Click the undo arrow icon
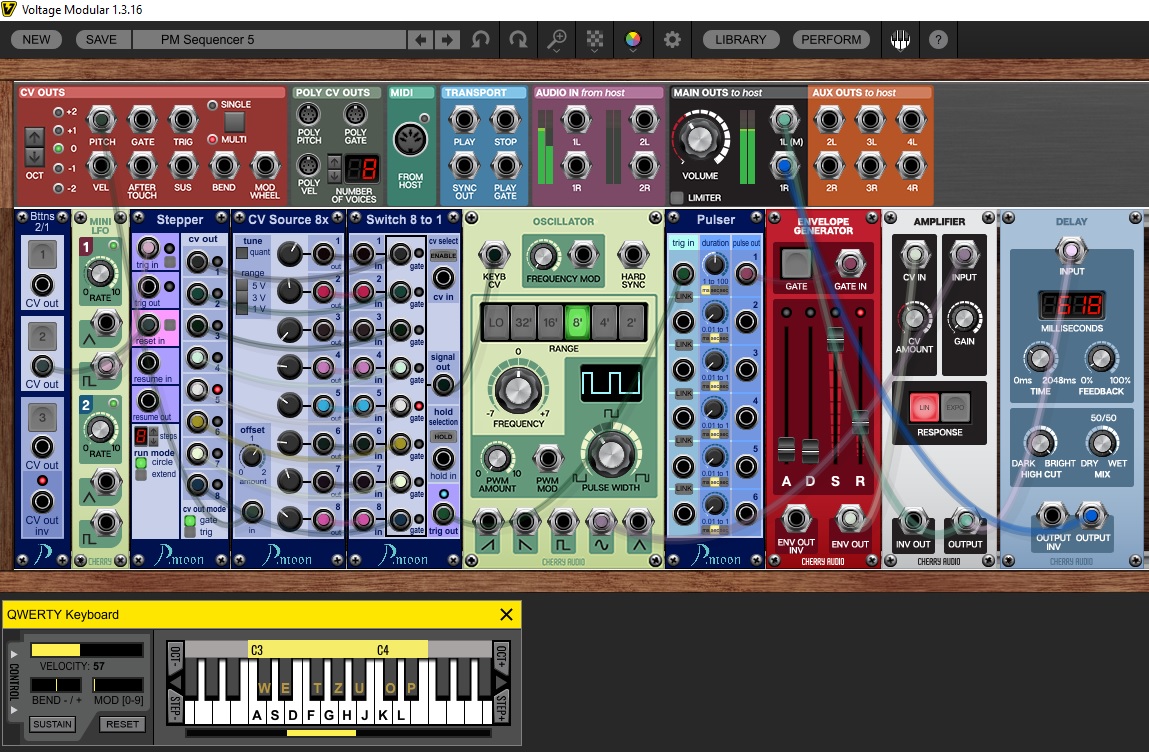This screenshot has height=752, width=1149. click(481, 40)
